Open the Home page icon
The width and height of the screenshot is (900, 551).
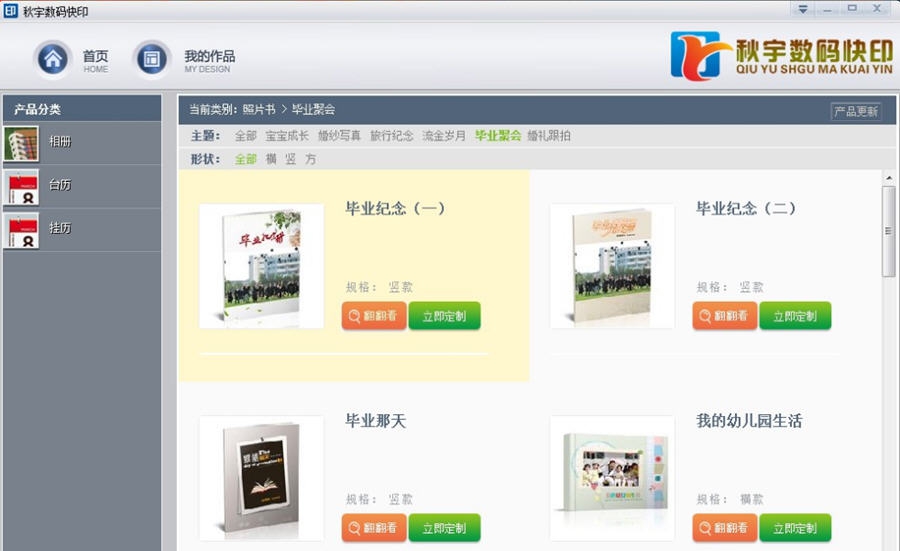coord(53,59)
